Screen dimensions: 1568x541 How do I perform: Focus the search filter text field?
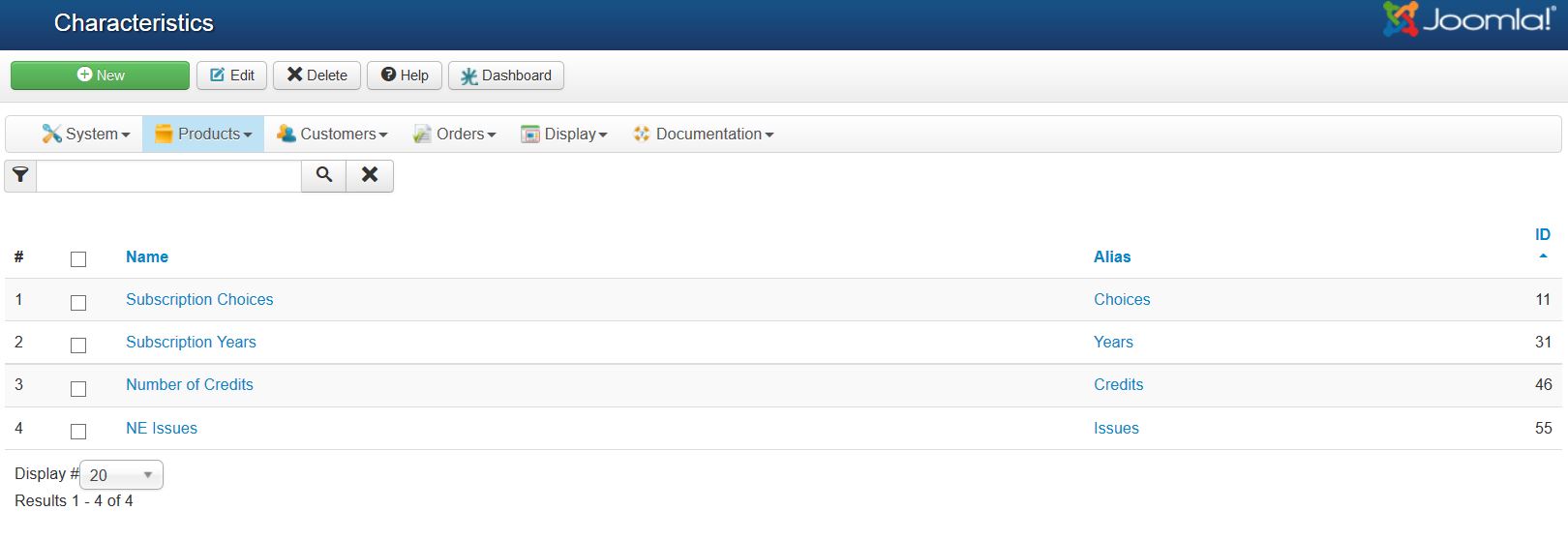pos(168,176)
